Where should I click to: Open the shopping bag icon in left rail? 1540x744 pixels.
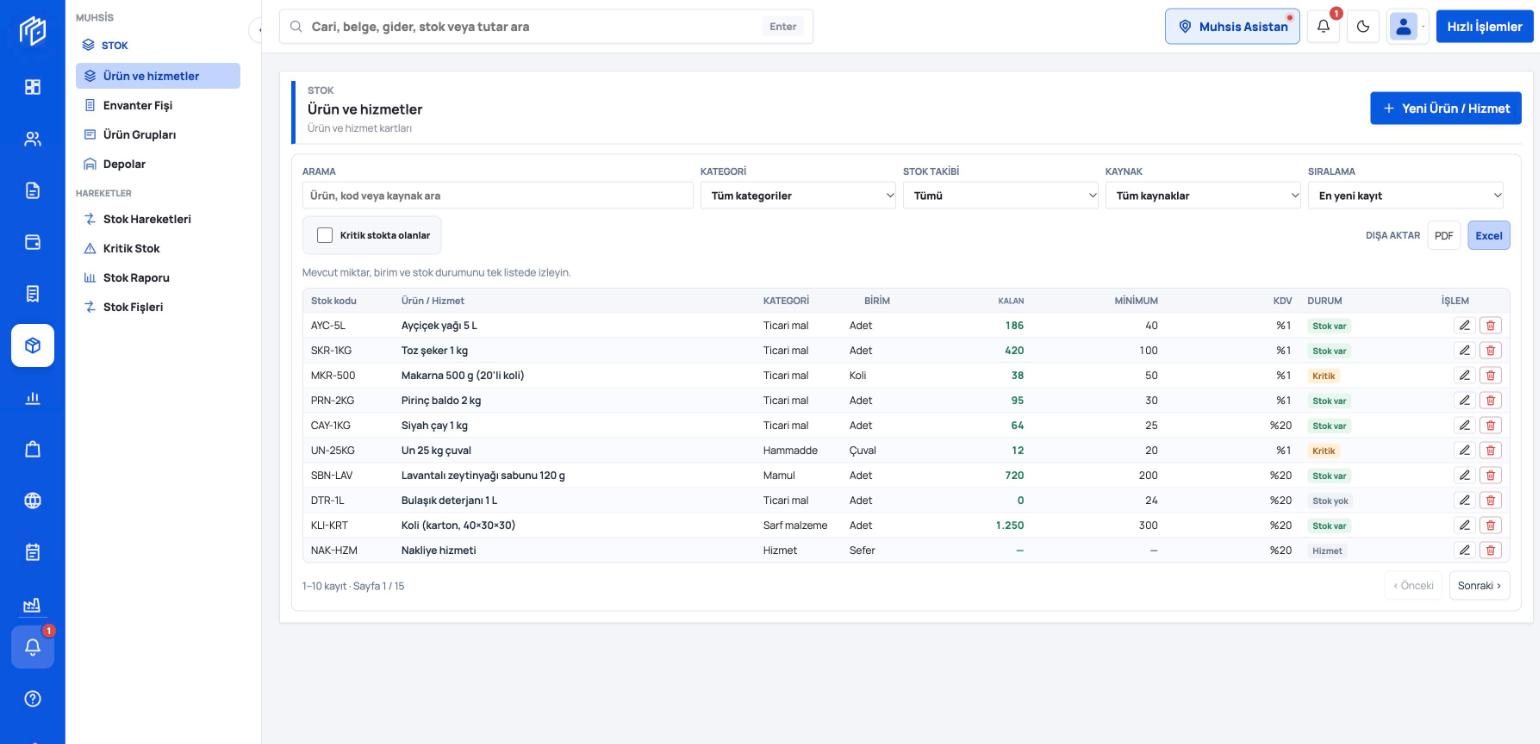click(32, 449)
